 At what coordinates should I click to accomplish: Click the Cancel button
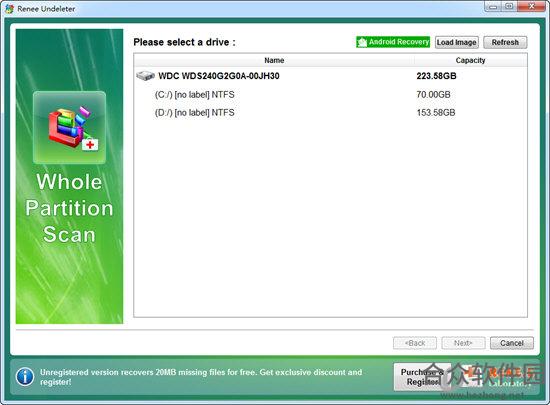point(512,343)
